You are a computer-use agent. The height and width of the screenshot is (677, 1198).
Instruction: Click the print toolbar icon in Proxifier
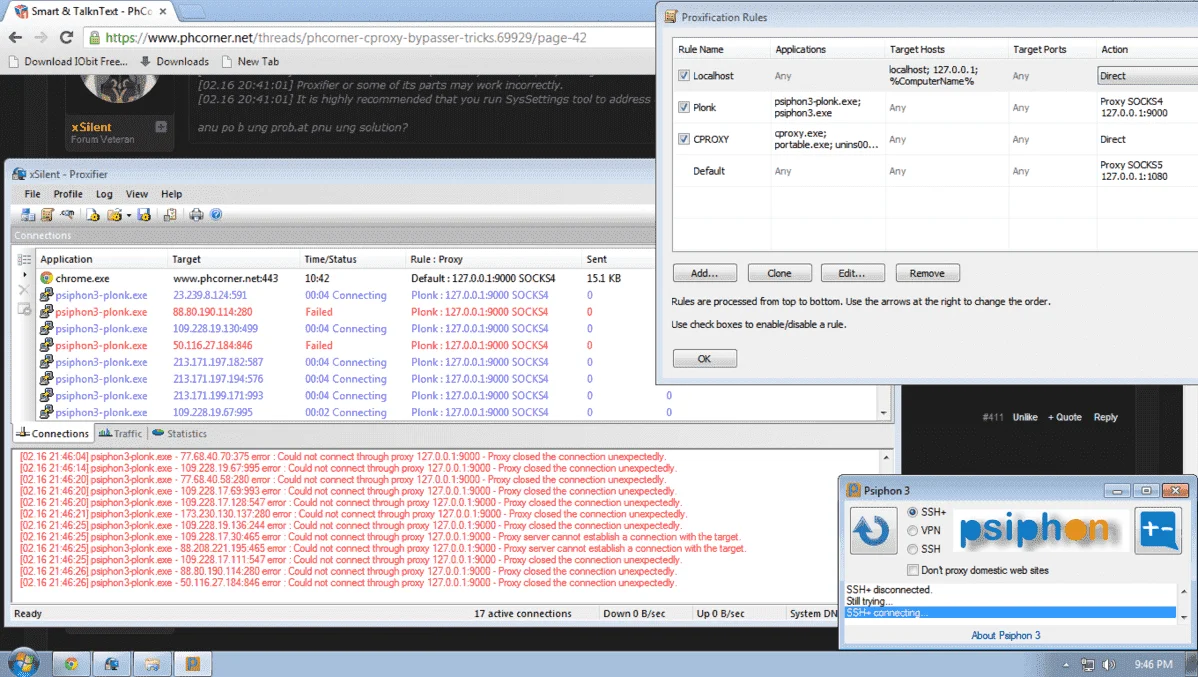196,215
